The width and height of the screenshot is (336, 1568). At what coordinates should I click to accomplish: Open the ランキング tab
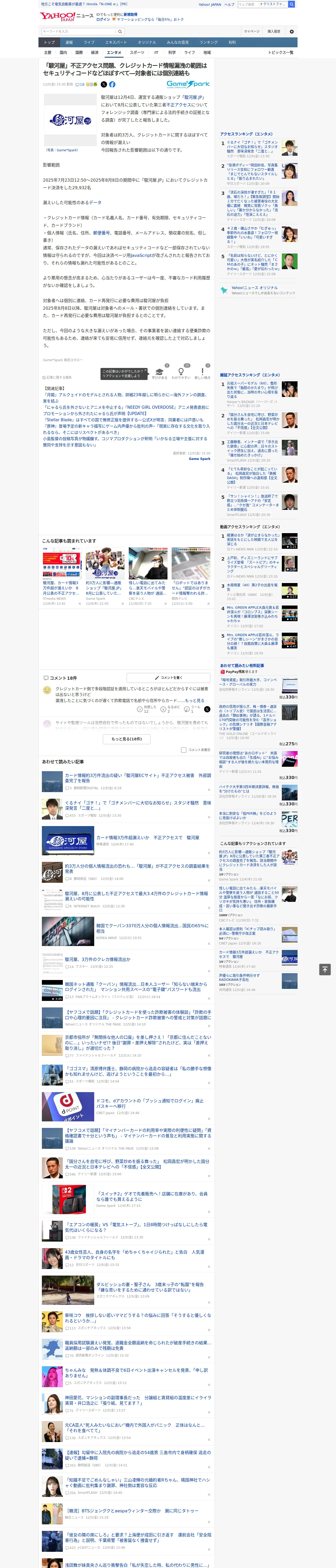pyautogui.click(x=209, y=43)
